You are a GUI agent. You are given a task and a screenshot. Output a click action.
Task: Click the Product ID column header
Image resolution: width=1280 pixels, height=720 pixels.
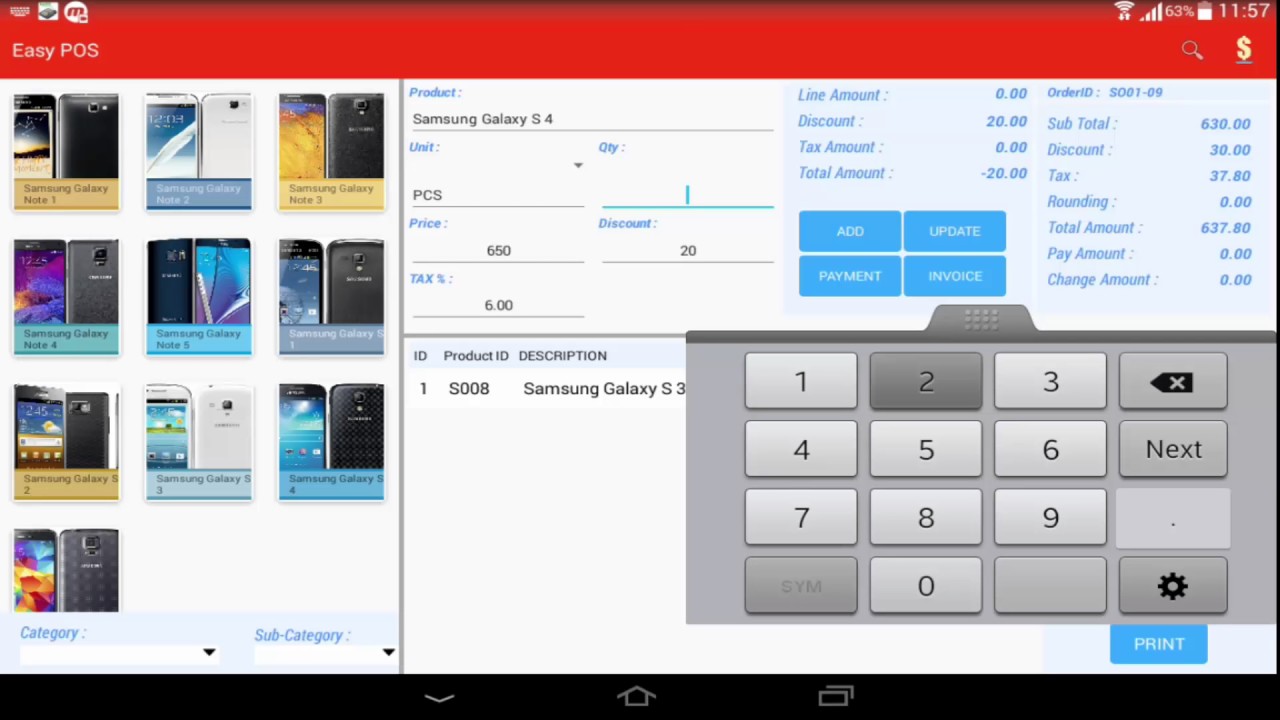(x=476, y=355)
